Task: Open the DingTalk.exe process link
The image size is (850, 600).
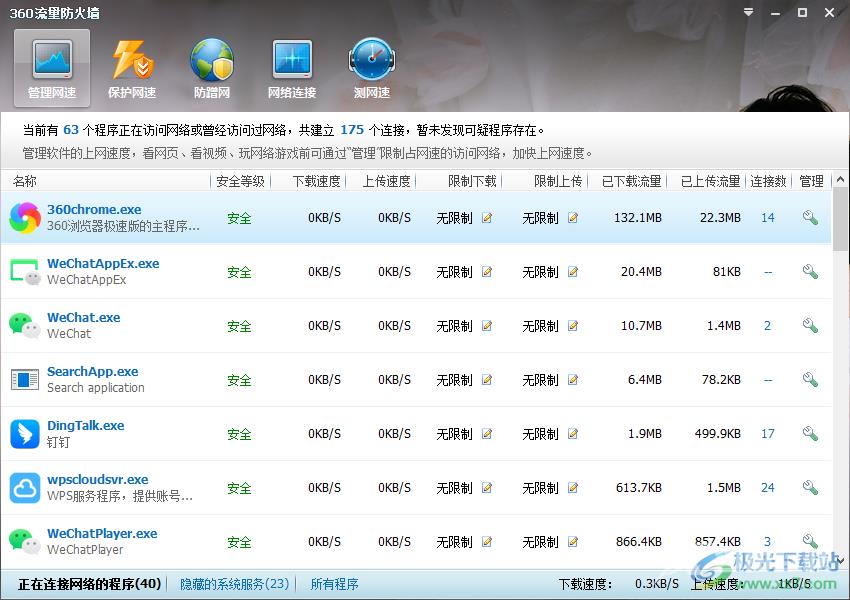Action: tap(86, 425)
